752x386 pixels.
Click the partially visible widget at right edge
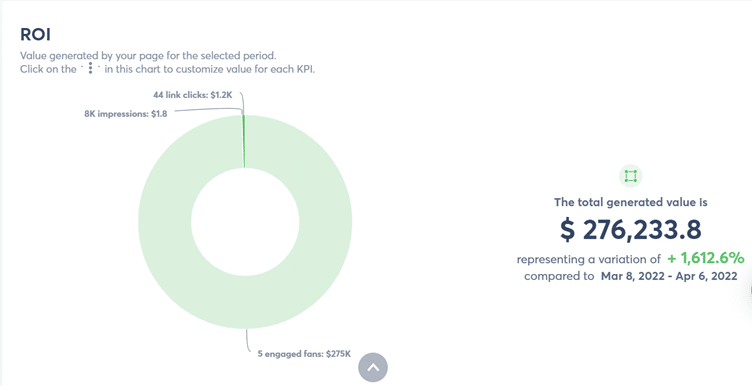click(750, 291)
